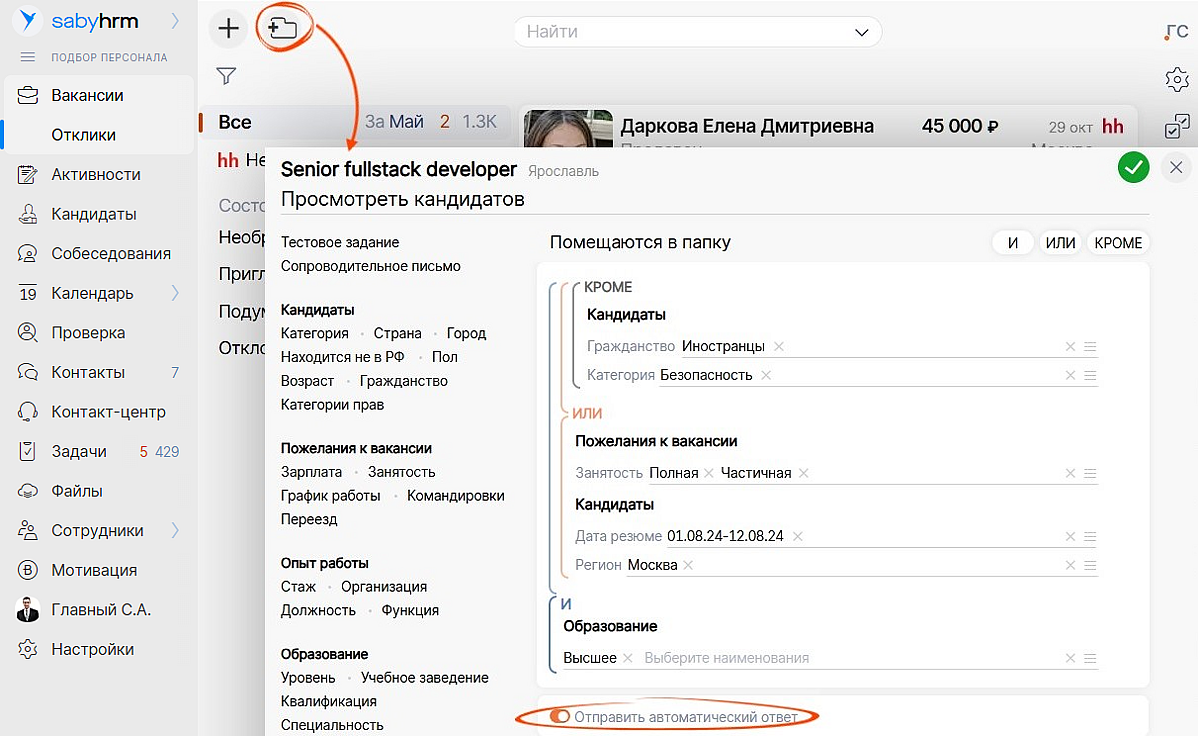Toggle Отправить автоматический ответ switch
The height and width of the screenshot is (736, 1198).
coord(560,717)
